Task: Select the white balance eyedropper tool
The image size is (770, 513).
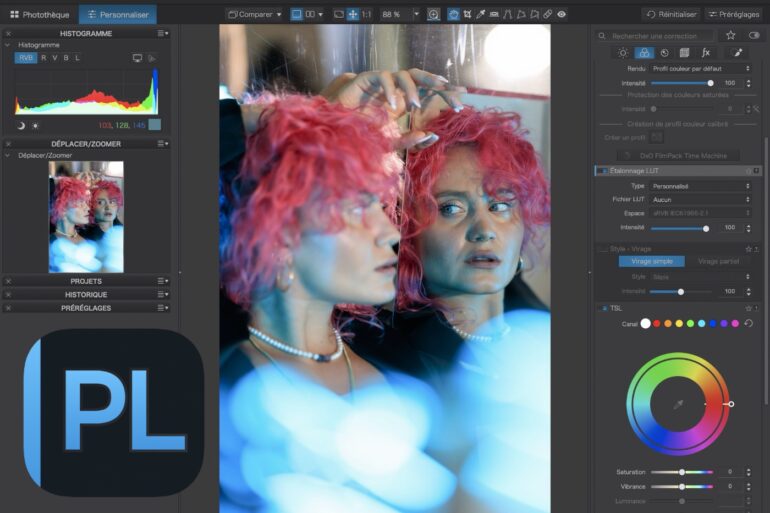Action: pyautogui.click(x=482, y=15)
